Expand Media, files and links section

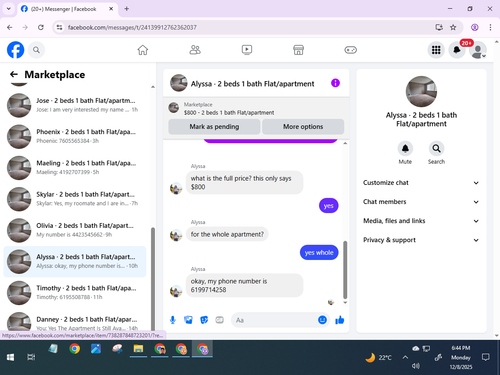421,221
